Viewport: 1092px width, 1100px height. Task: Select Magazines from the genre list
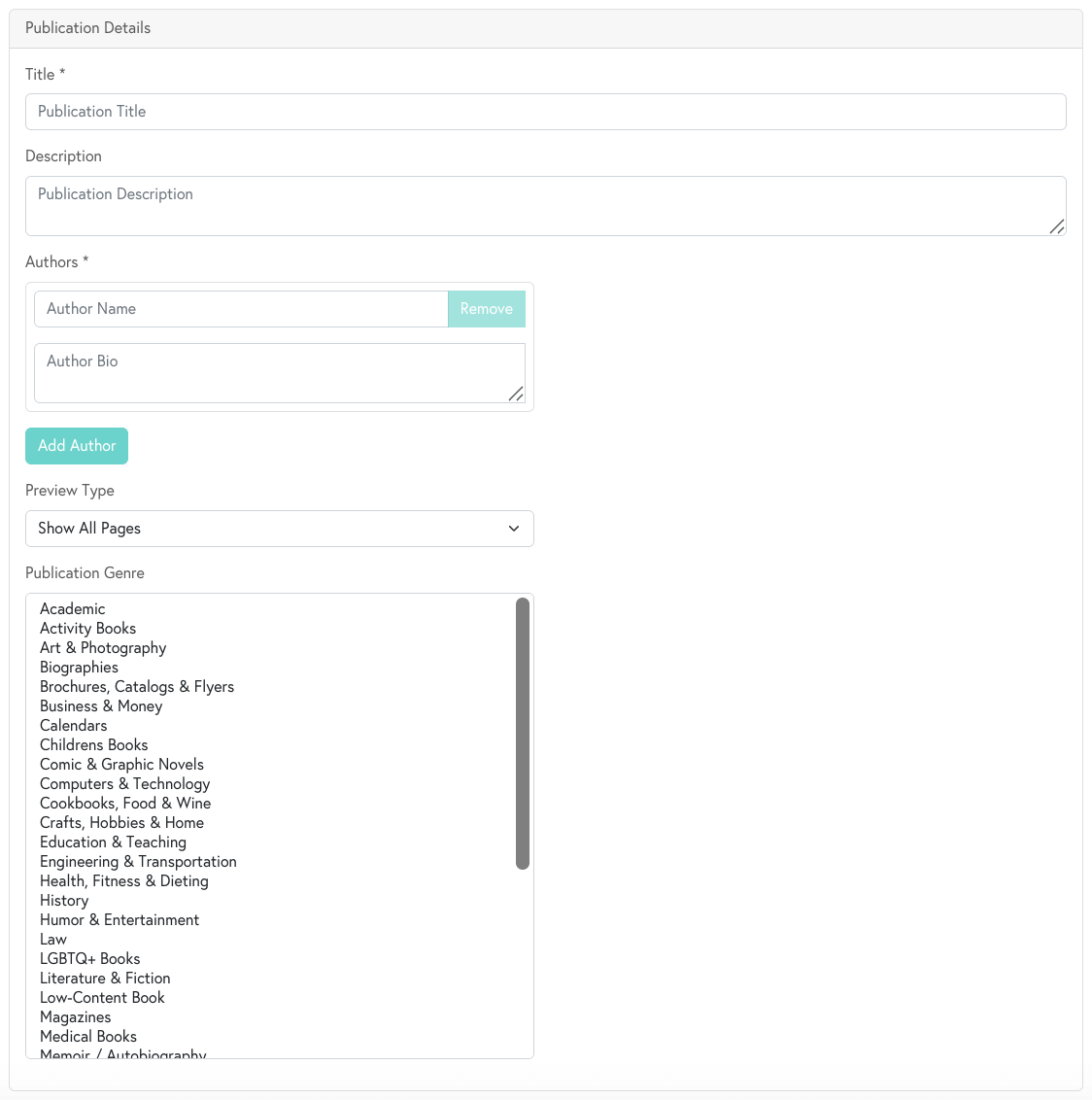point(76,1016)
